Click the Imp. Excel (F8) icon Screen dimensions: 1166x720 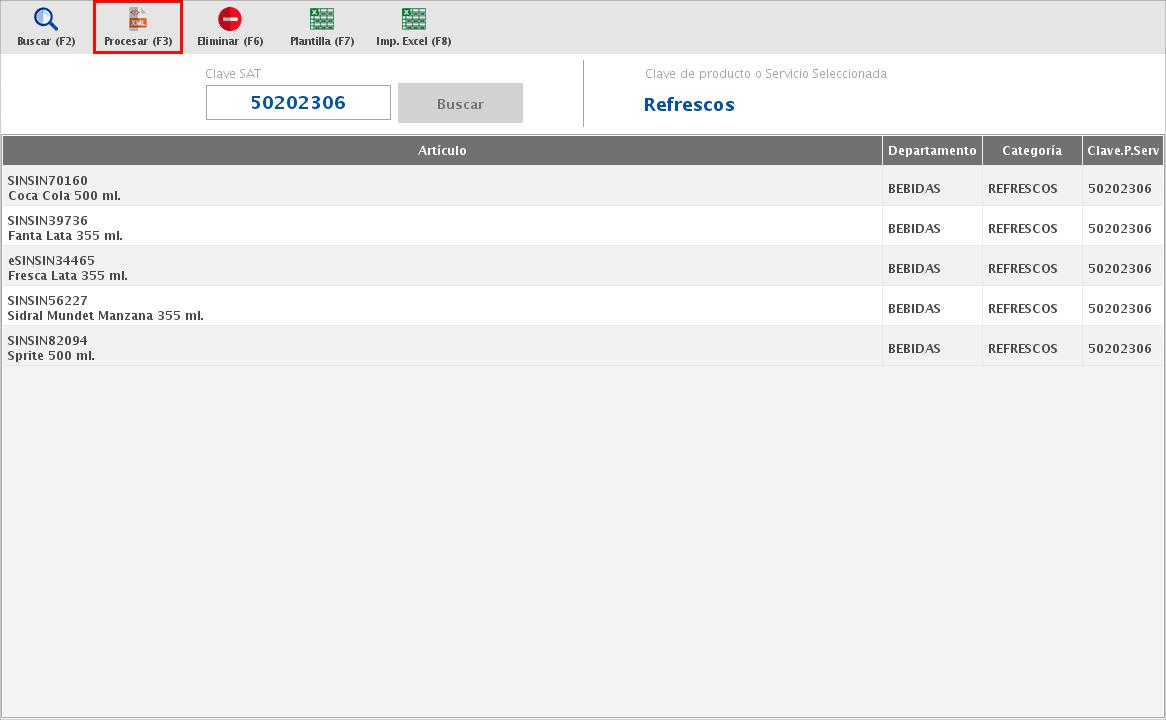click(x=413, y=20)
